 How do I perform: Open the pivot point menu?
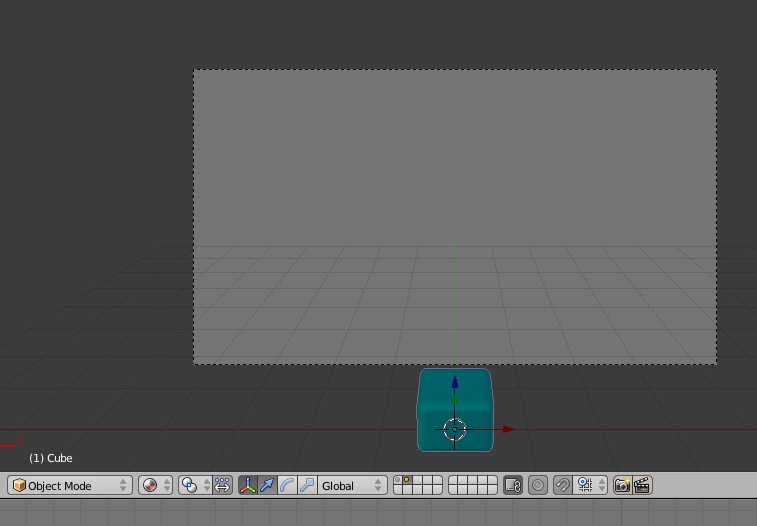pyautogui.click(x=195, y=485)
